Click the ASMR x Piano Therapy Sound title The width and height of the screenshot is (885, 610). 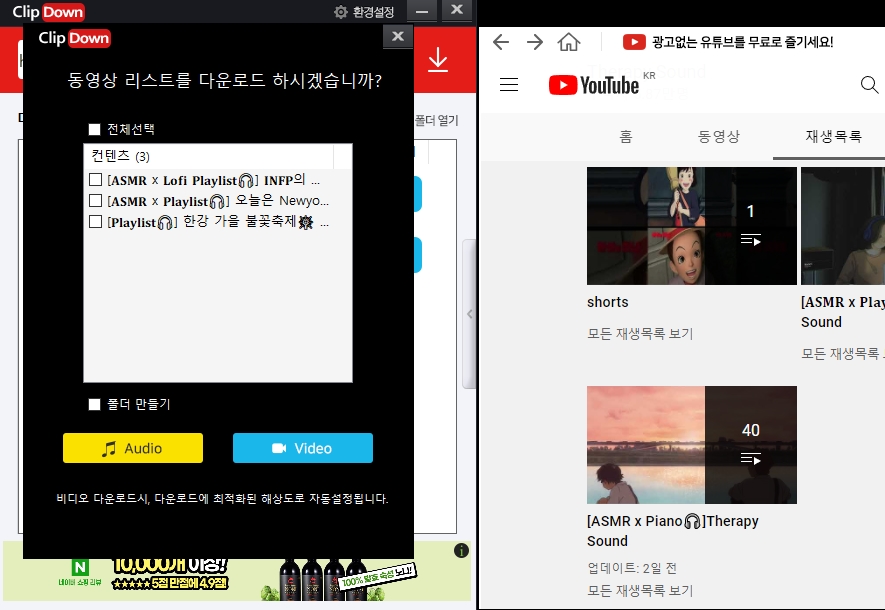click(x=673, y=531)
